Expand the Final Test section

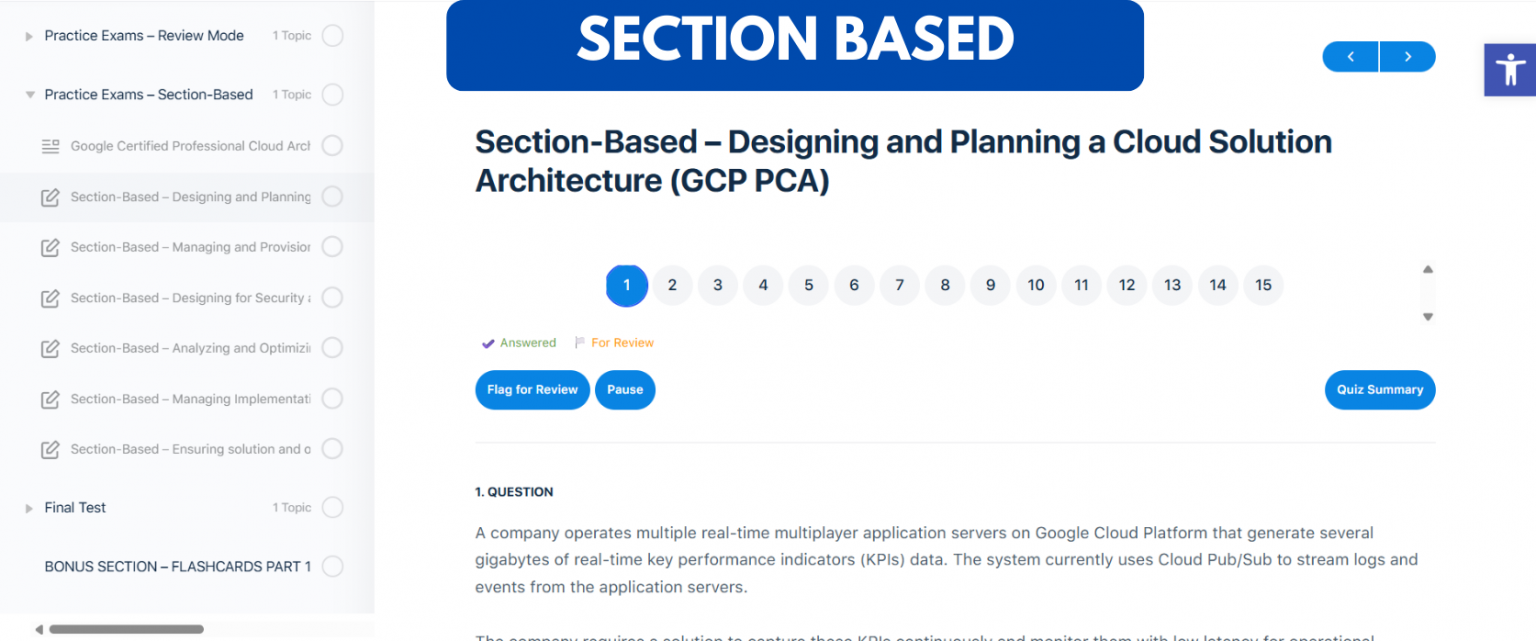[x=29, y=507]
